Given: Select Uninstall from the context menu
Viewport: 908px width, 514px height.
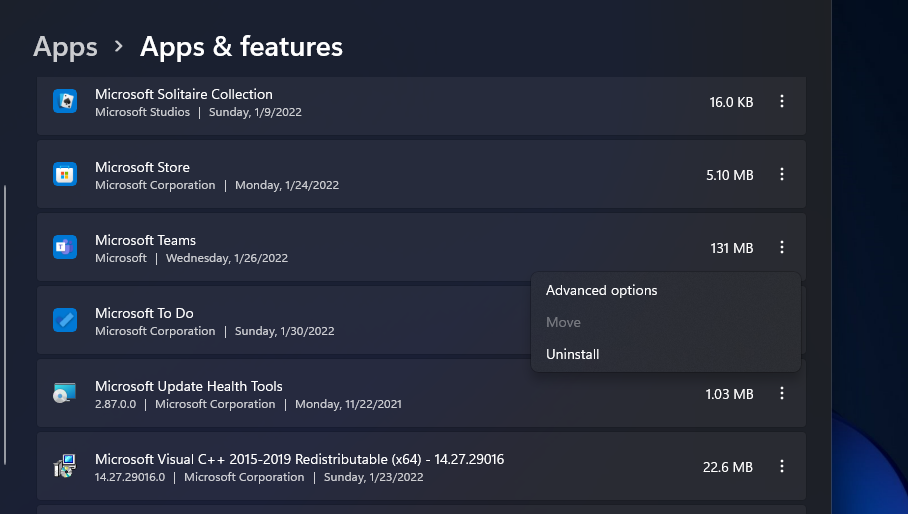Looking at the screenshot, I should 573,354.
